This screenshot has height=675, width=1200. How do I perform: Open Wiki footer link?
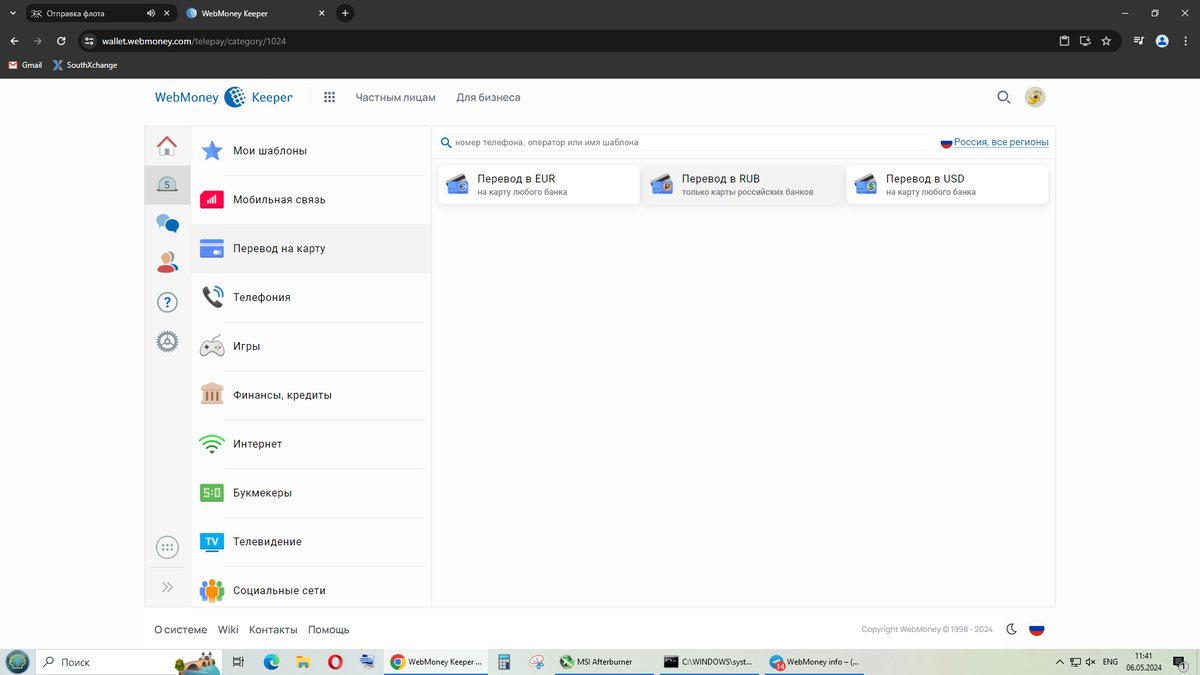tap(228, 630)
